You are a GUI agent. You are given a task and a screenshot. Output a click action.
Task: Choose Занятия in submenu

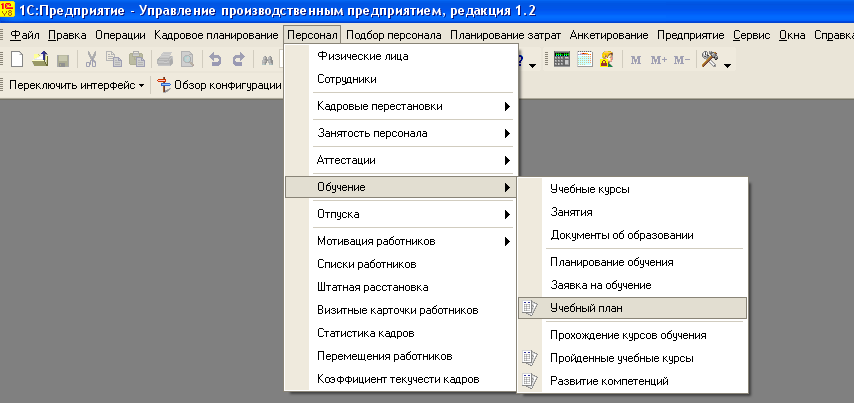coord(632,212)
